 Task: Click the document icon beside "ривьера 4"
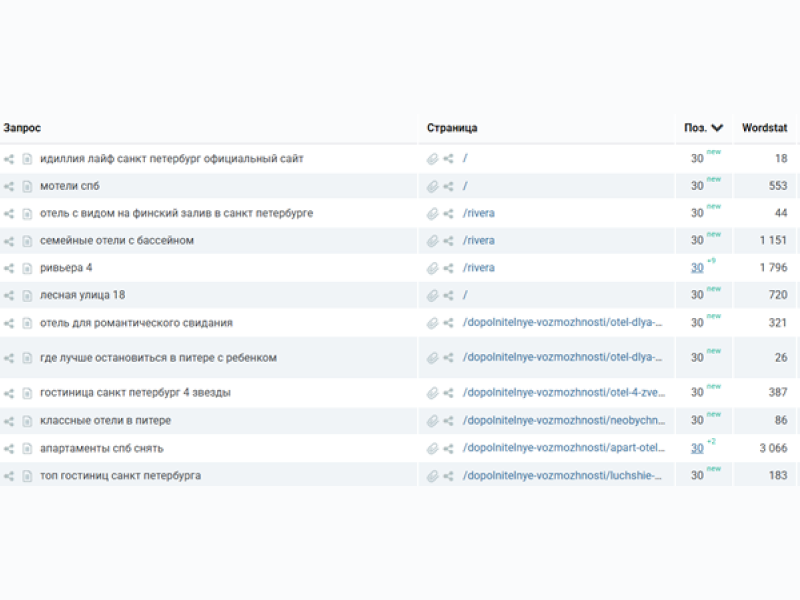point(27,268)
